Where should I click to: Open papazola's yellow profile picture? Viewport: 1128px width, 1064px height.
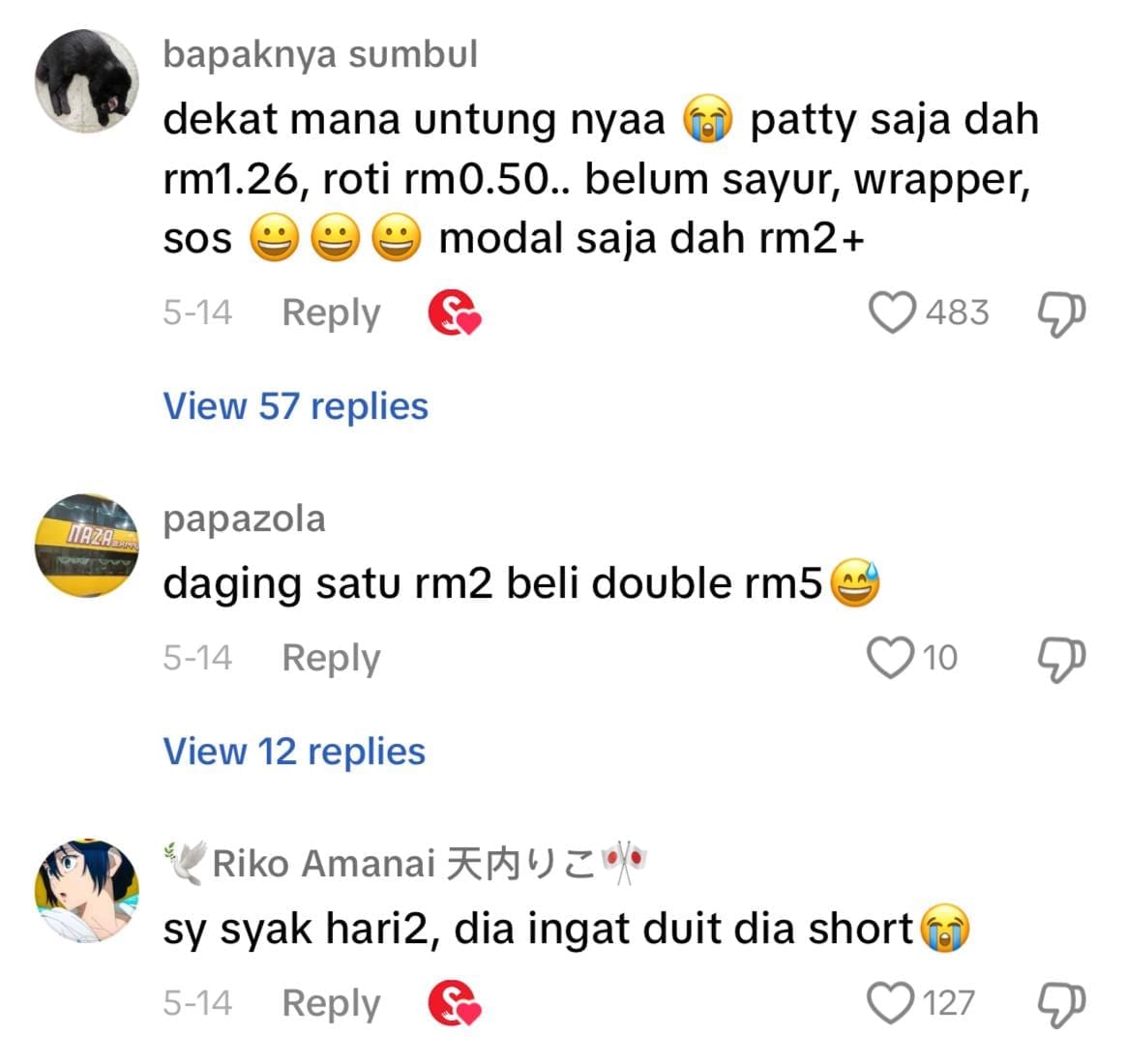point(87,546)
